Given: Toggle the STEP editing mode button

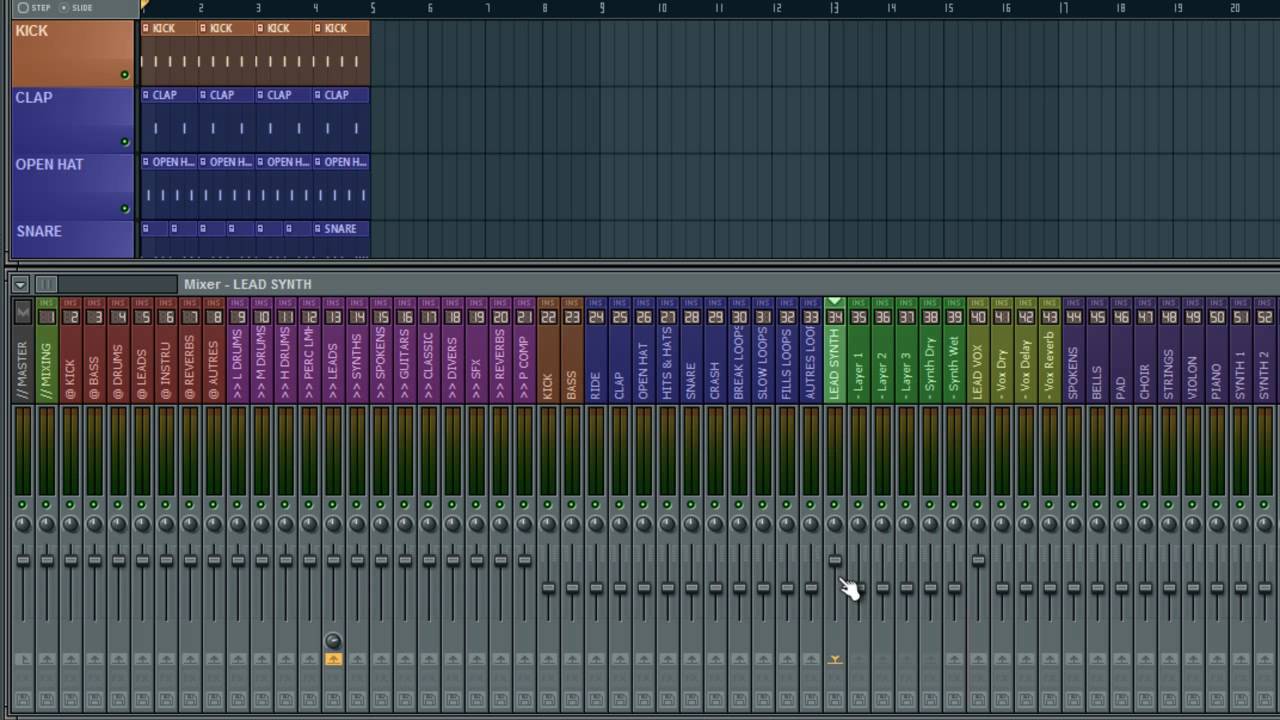Looking at the screenshot, I should [33, 8].
